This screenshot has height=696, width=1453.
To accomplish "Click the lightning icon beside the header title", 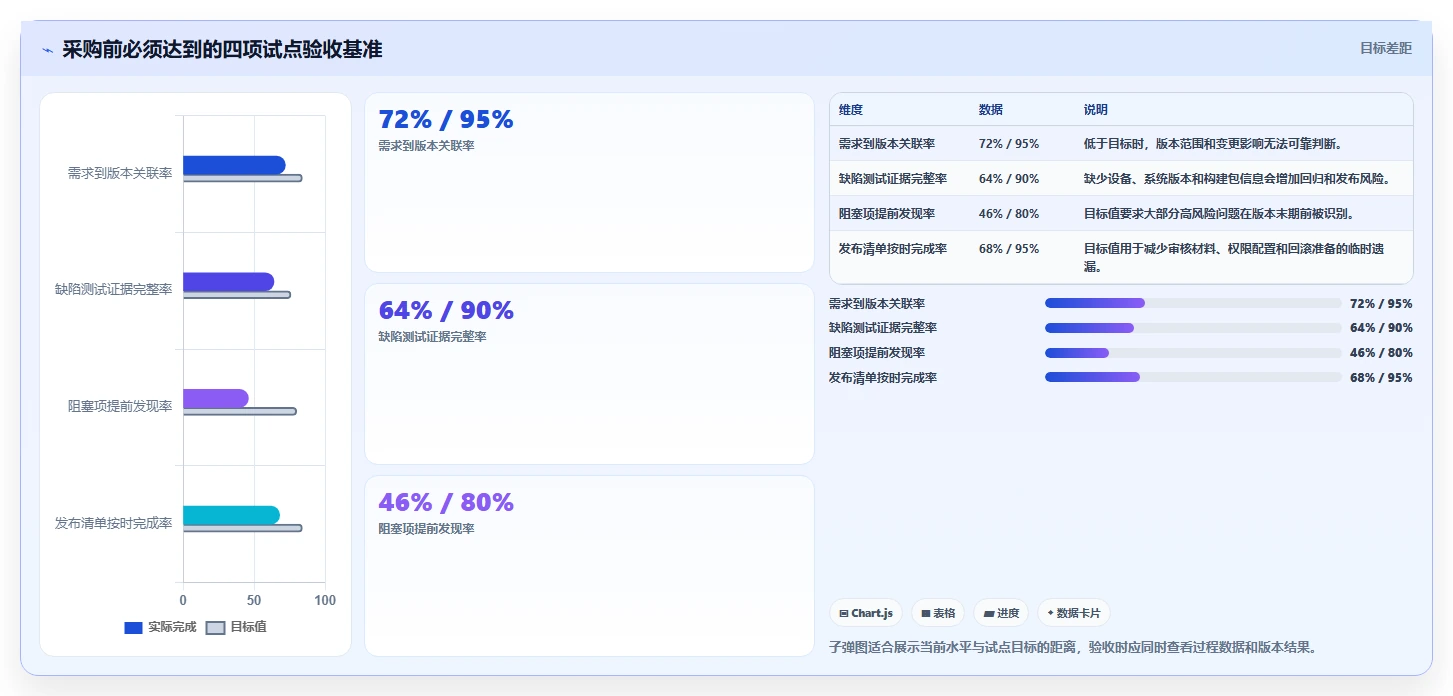I will (48, 50).
